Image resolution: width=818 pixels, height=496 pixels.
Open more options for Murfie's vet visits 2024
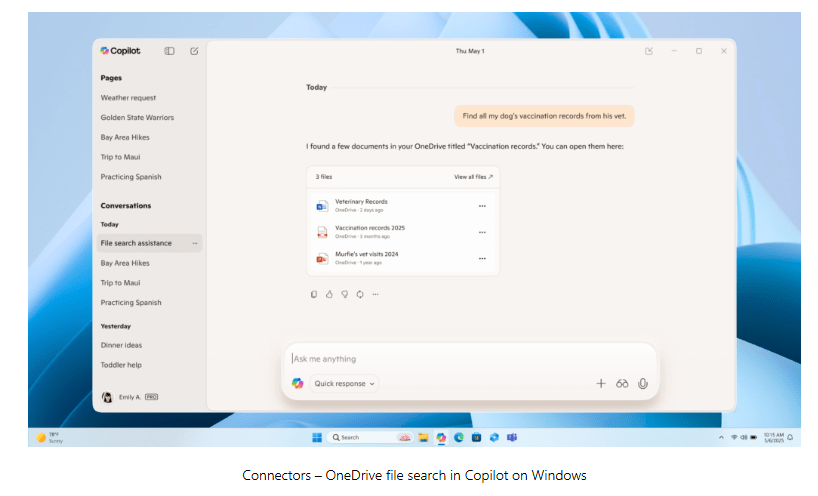[x=482, y=258]
